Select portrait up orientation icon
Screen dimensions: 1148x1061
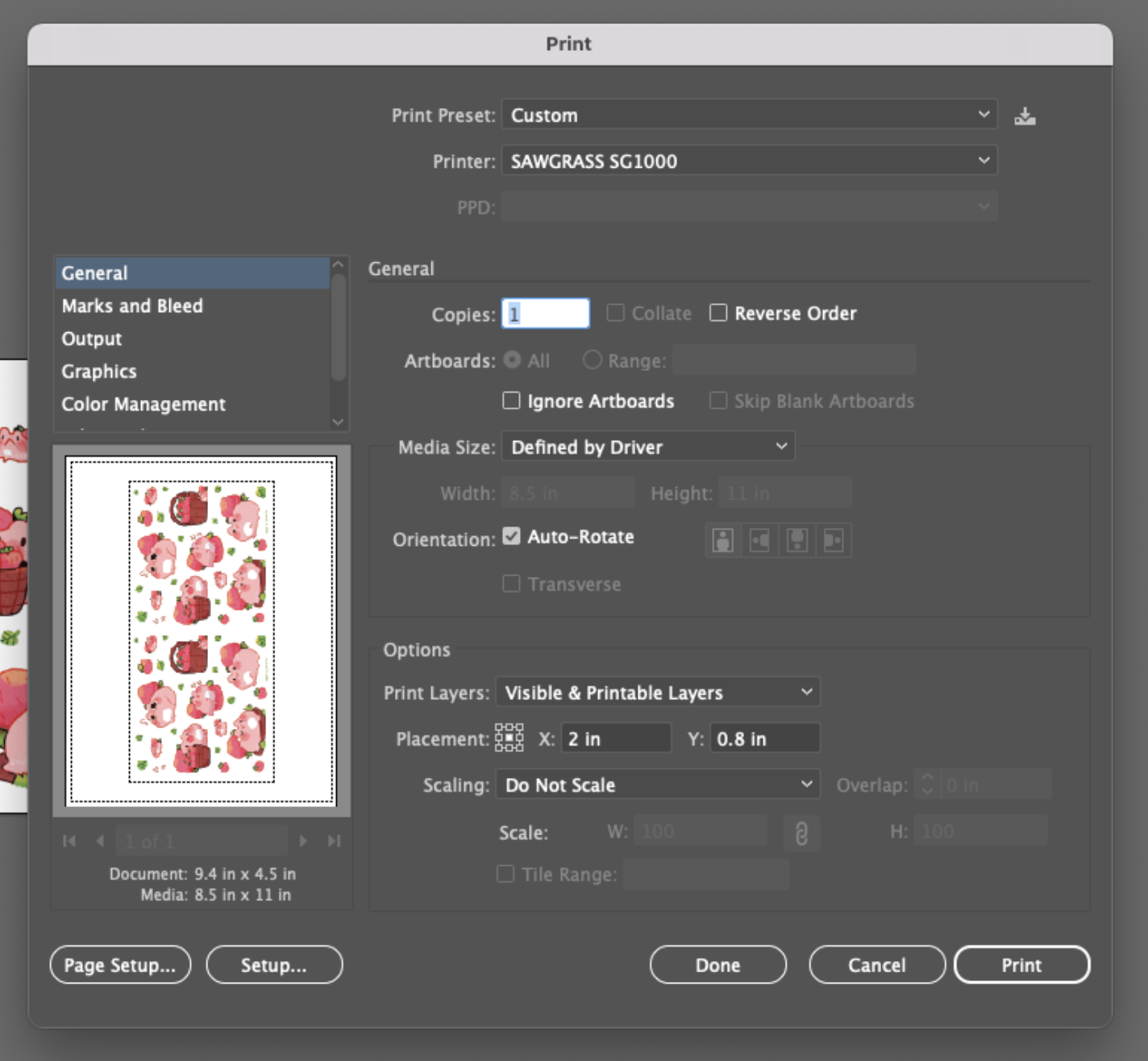tap(723, 540)
